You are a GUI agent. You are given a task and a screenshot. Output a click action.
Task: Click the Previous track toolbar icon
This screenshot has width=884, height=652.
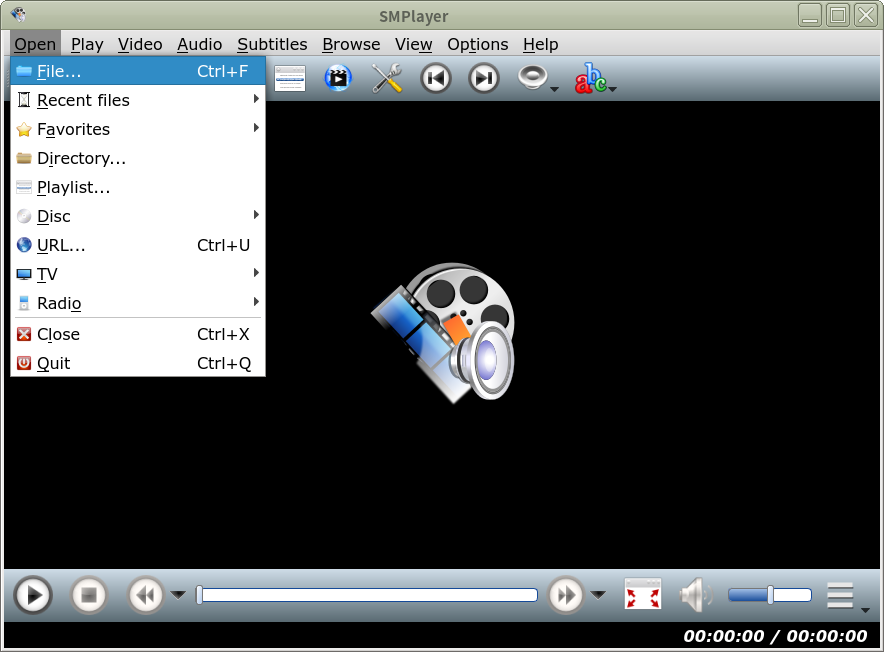coord(436,79)
